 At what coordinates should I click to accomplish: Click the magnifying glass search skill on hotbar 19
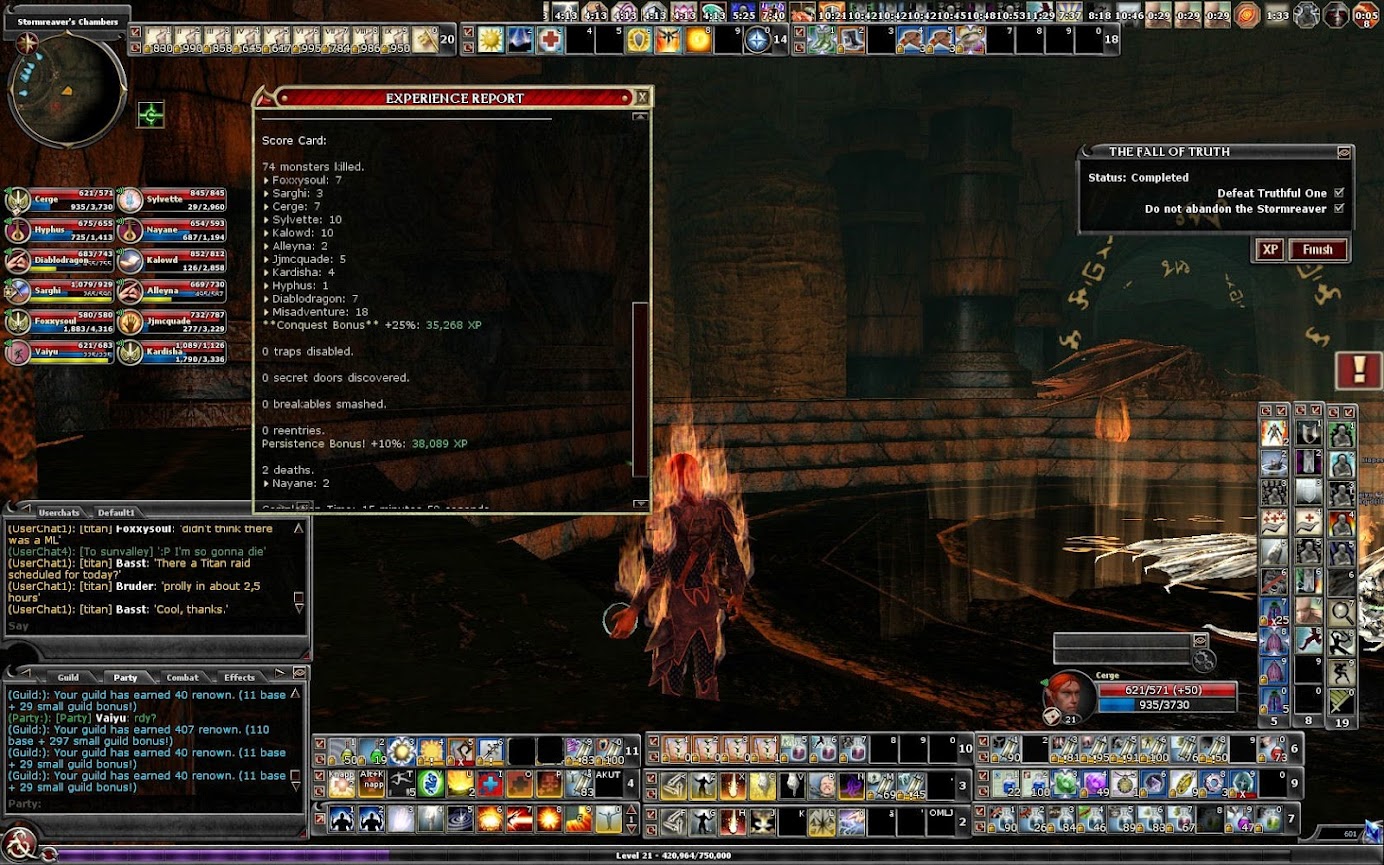(1342, 612)
